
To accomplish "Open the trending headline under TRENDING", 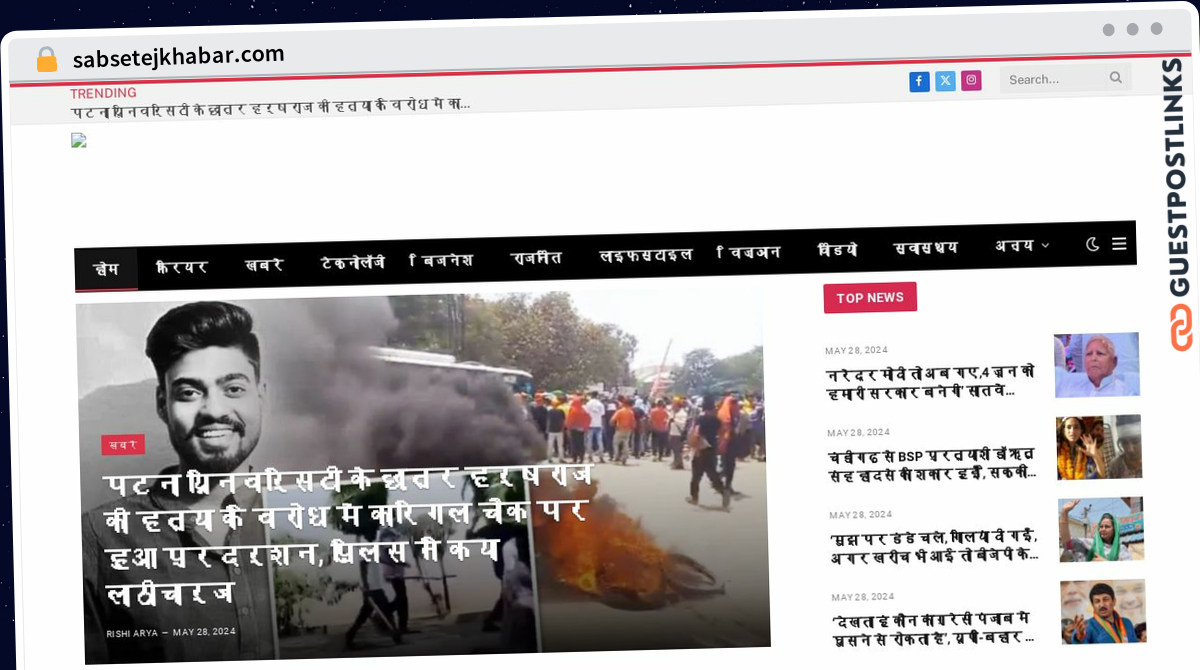I will click(x=271, y=105).
